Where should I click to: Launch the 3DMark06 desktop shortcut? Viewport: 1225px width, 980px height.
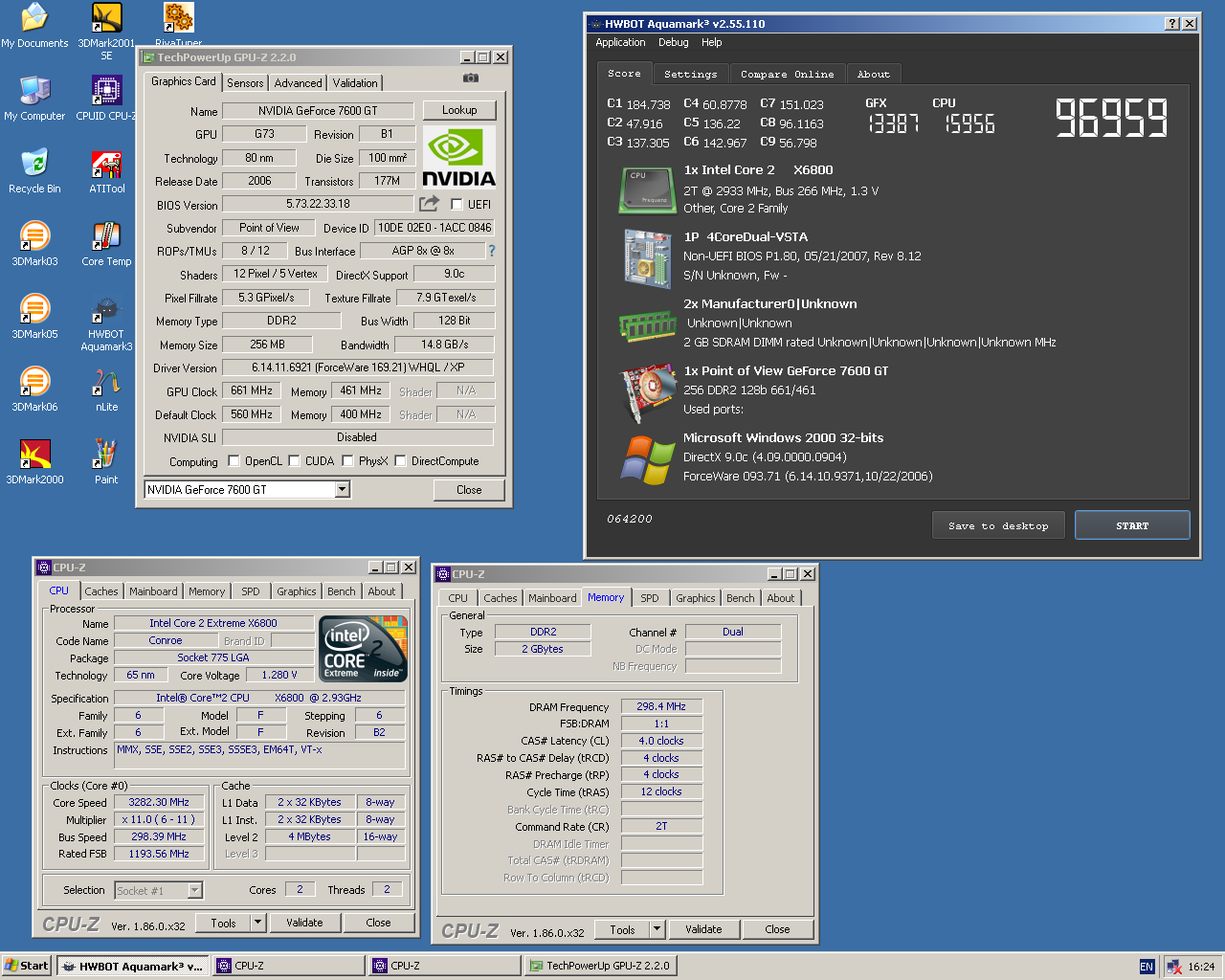click(34, 390)
